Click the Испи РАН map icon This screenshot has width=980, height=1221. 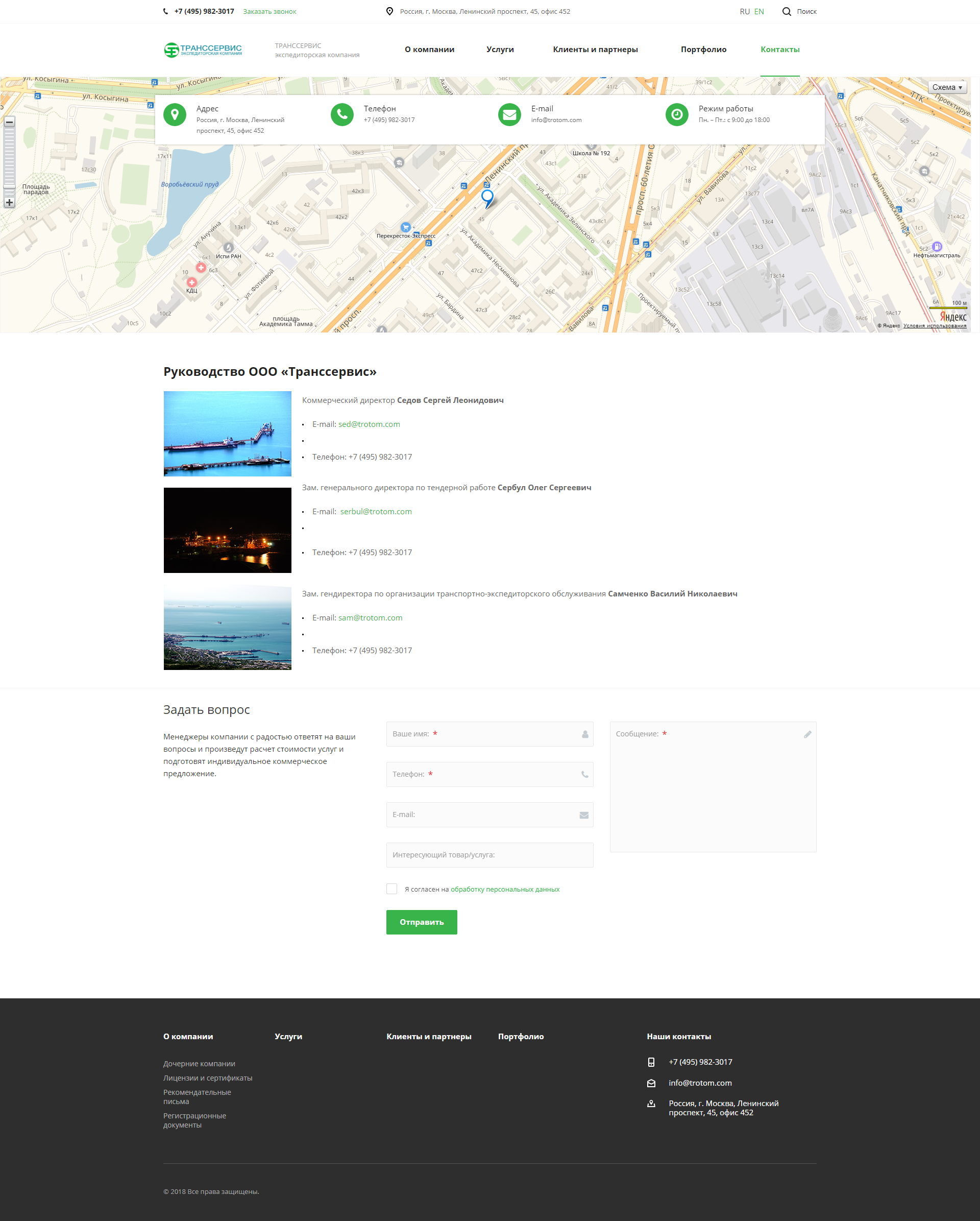point(228,248)
